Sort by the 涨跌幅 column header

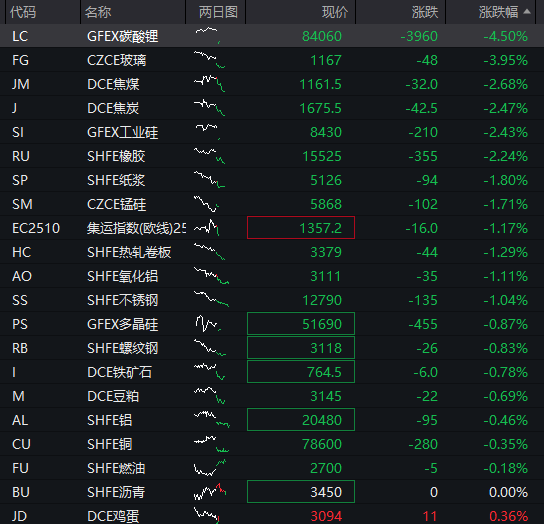(498, 12)
